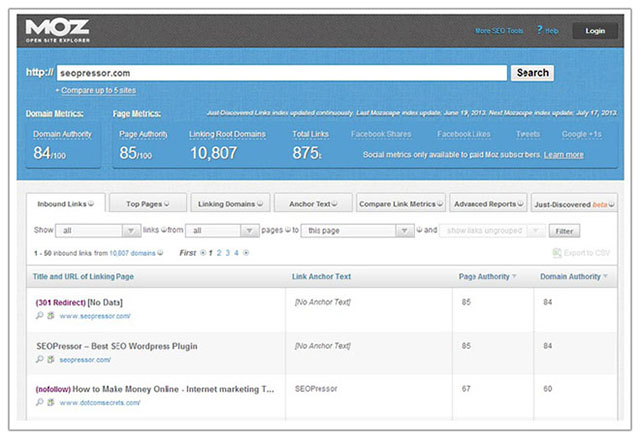Open the seopressor.com/ link

coord(85,359)
